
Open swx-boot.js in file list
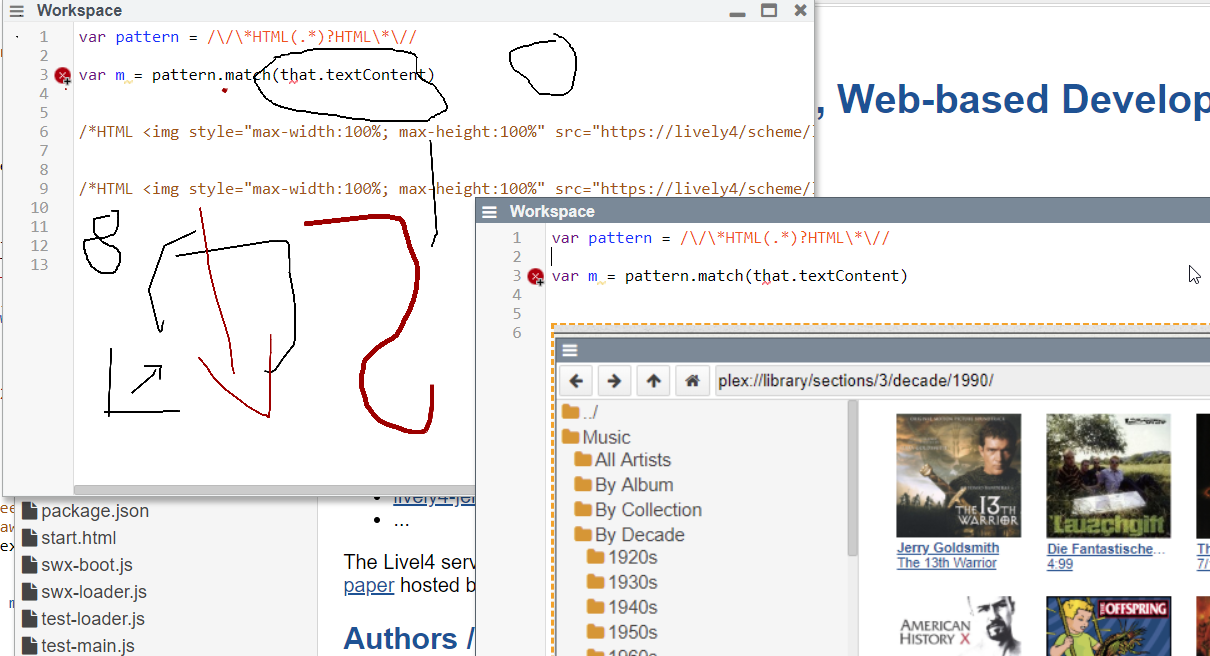point(86,565)
